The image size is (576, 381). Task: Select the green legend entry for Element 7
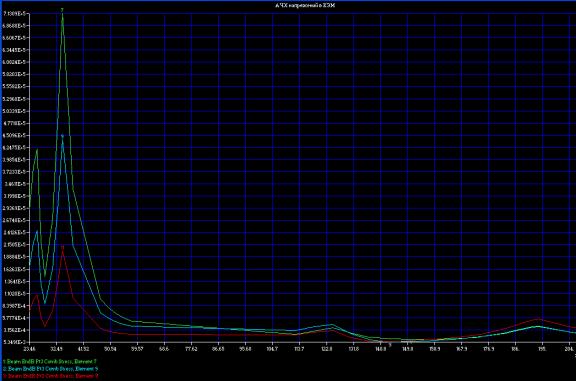point(49,362)
